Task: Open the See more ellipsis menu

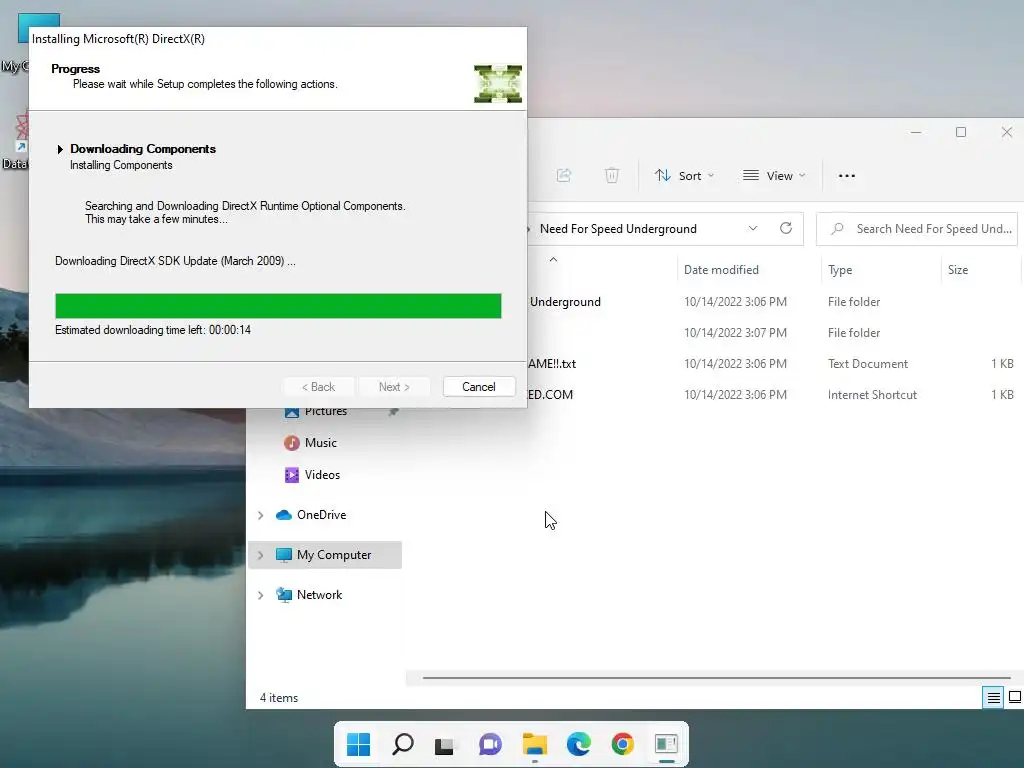Action: (x=846, y=176)
